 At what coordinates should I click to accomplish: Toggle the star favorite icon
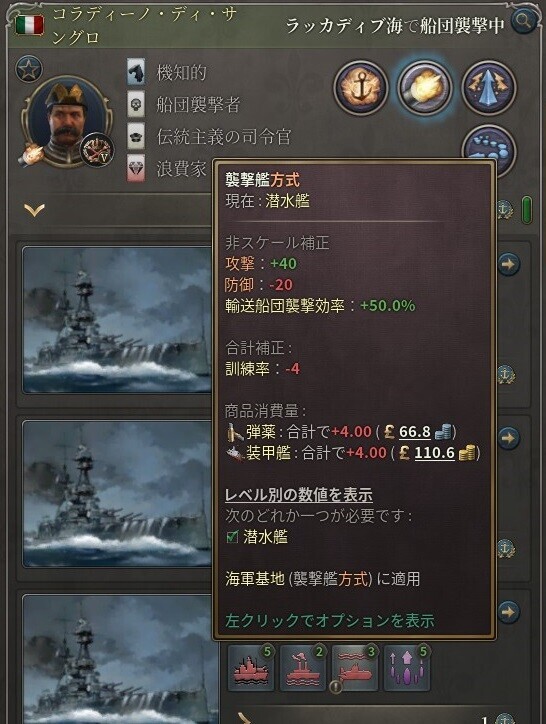(29, 69)
